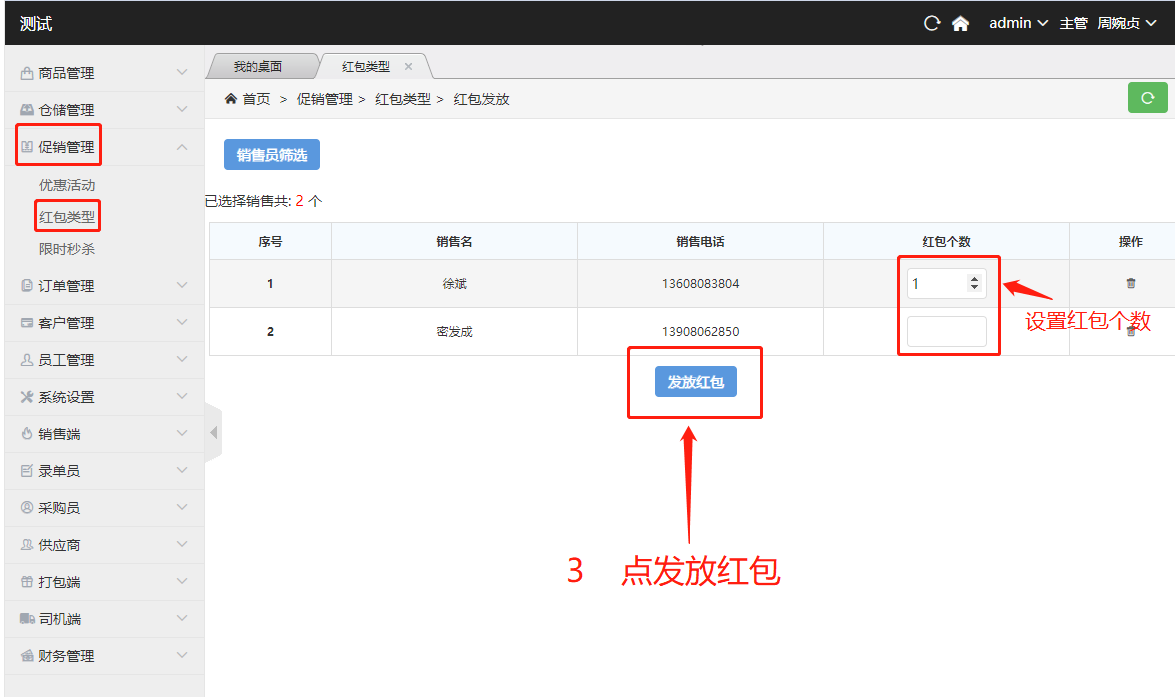Screen dimensions: 1175x697
Task: Collapse sidebar using left arrow handle
Action: (x=213, y=433)
